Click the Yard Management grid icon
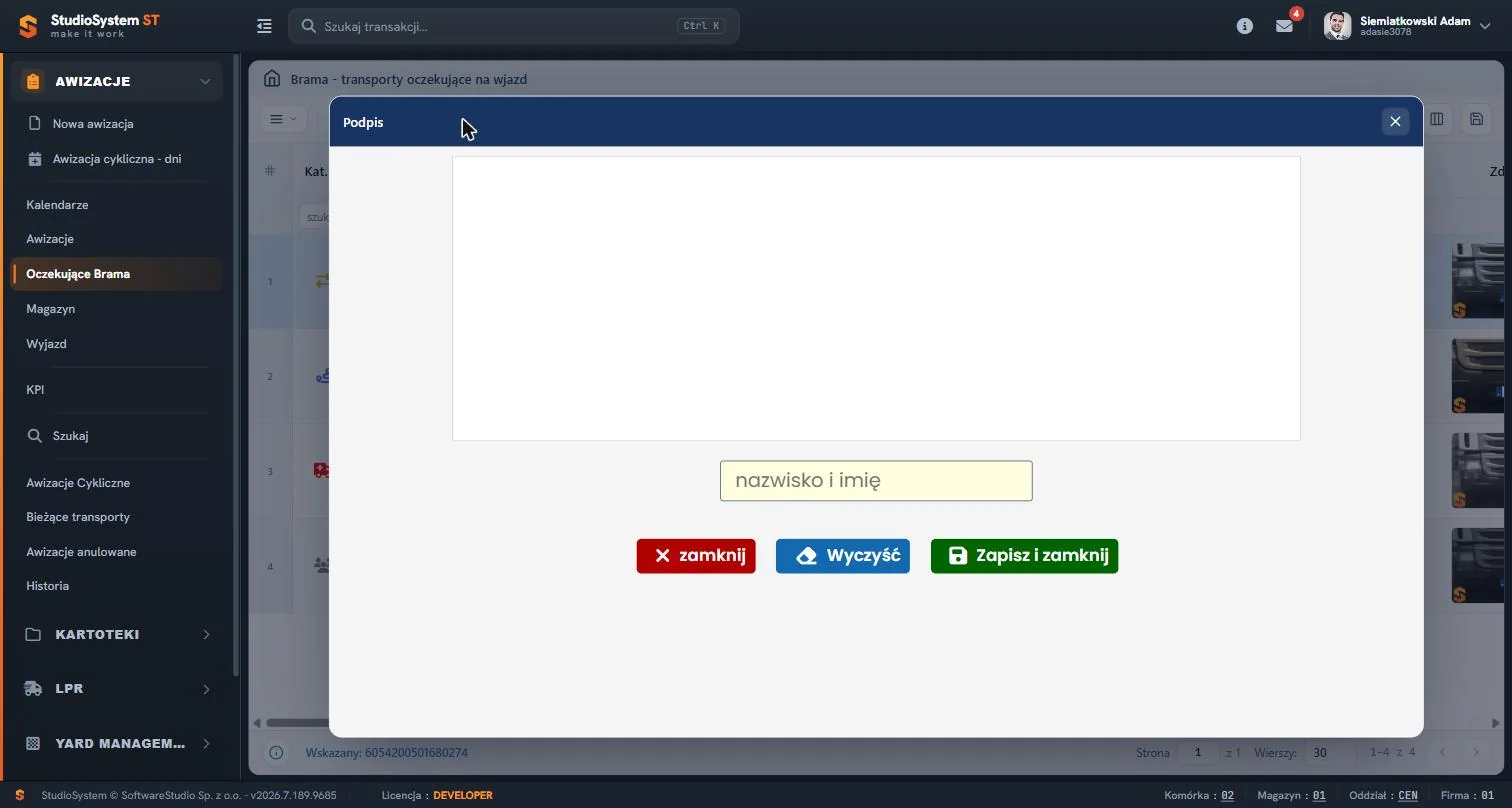Image resolution: width=1512 pixels, height=808 pixels. coord(33,744)
